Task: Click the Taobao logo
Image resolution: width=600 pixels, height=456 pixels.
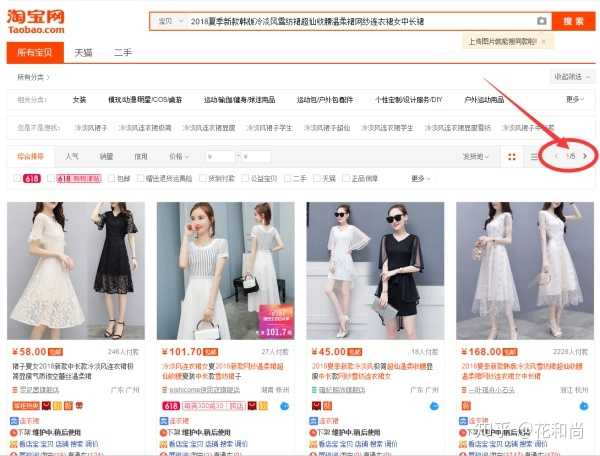Action: click(x=36, y=20)
